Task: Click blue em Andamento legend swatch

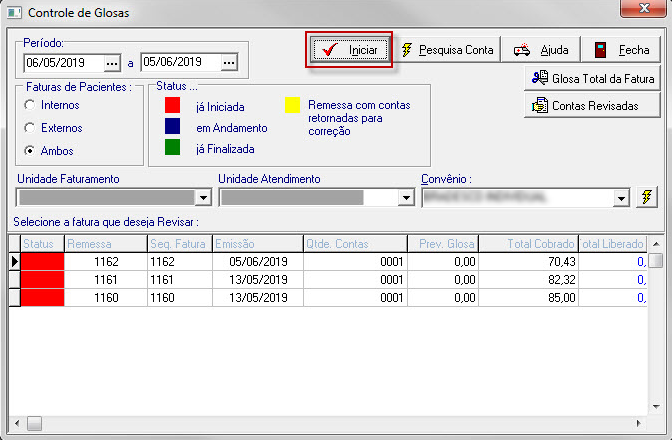Action: (172, 126)
